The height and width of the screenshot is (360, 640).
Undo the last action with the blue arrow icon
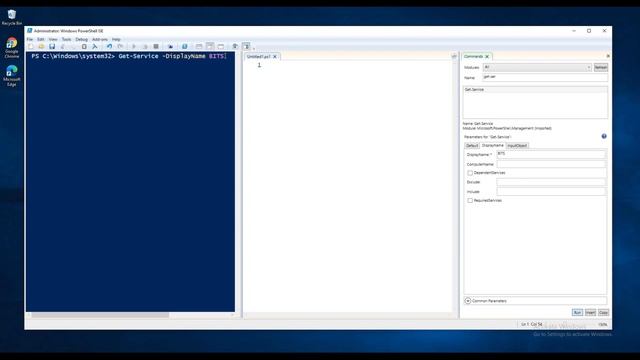point(109,47)
